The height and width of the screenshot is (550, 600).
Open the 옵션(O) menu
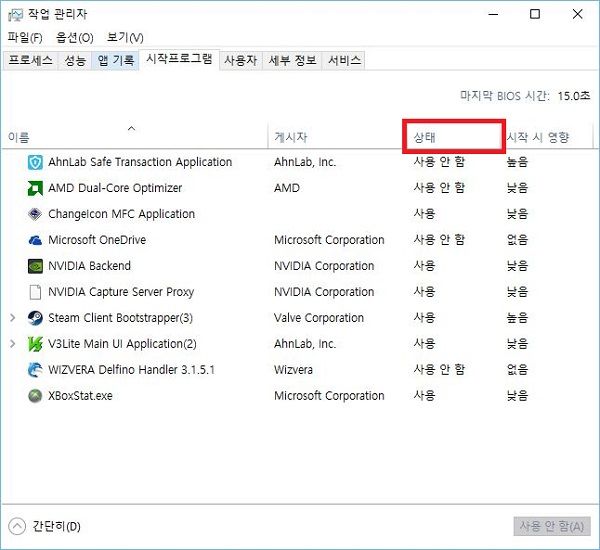75,38
